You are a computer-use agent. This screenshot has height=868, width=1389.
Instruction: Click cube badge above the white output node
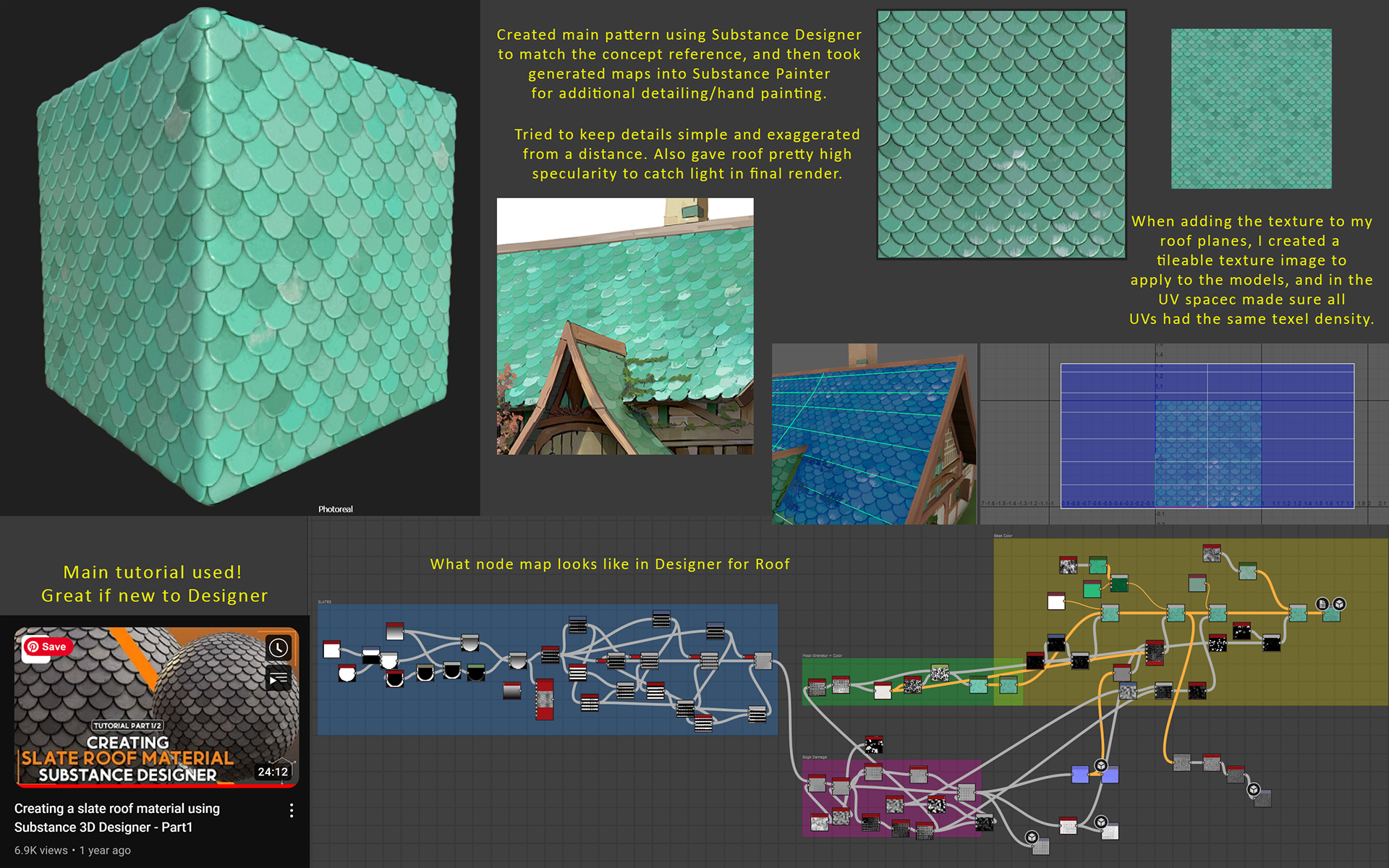tap(1101, 822)
